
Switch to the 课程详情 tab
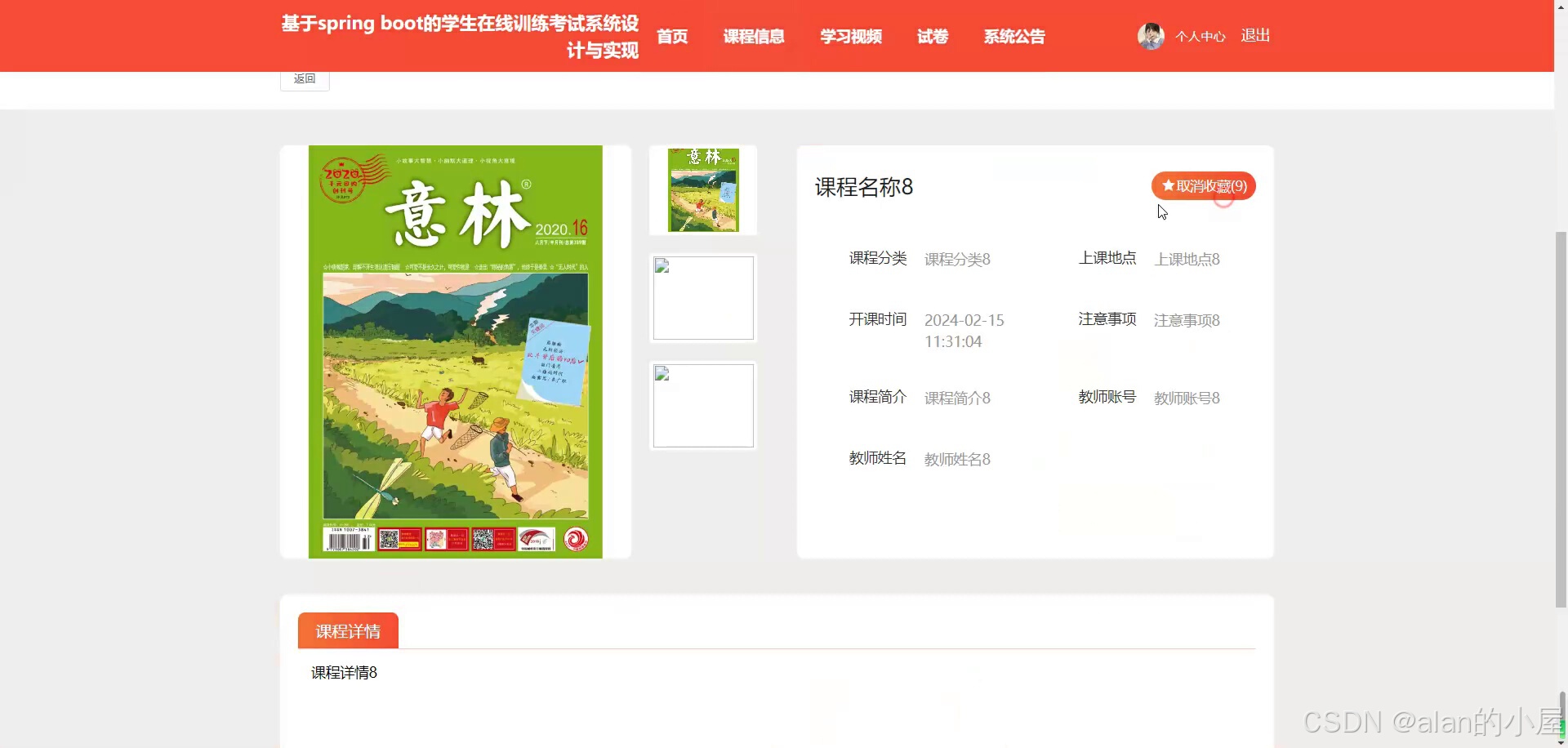(348, 631)
